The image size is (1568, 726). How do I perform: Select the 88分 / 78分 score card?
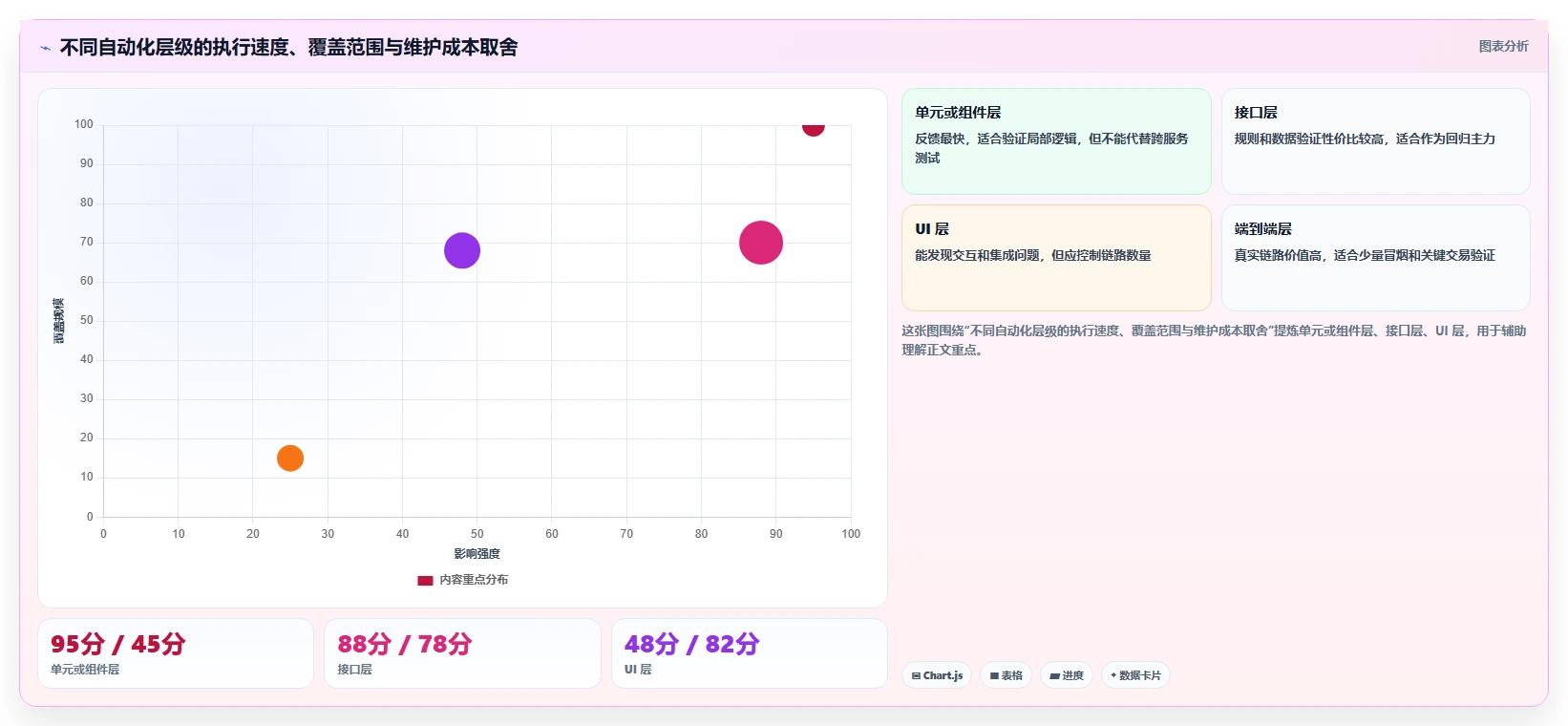click(x=462, y=653)
